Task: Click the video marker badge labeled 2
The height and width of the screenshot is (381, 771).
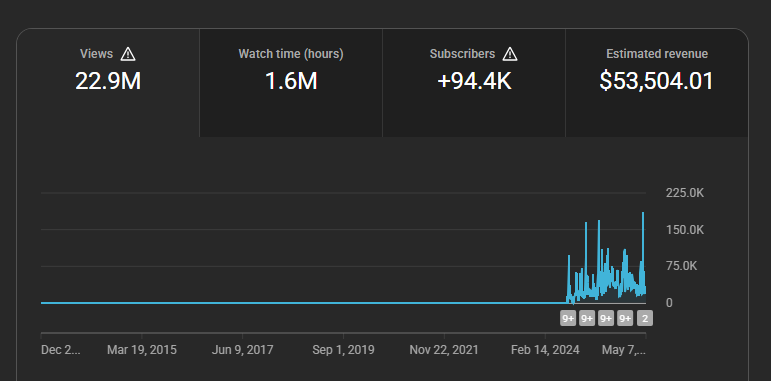Action: tap(645, 319)
